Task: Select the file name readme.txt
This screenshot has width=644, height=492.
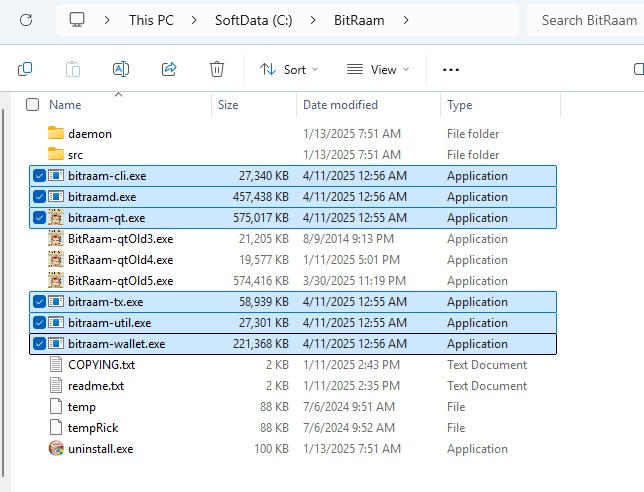Action: coord(96,386)
